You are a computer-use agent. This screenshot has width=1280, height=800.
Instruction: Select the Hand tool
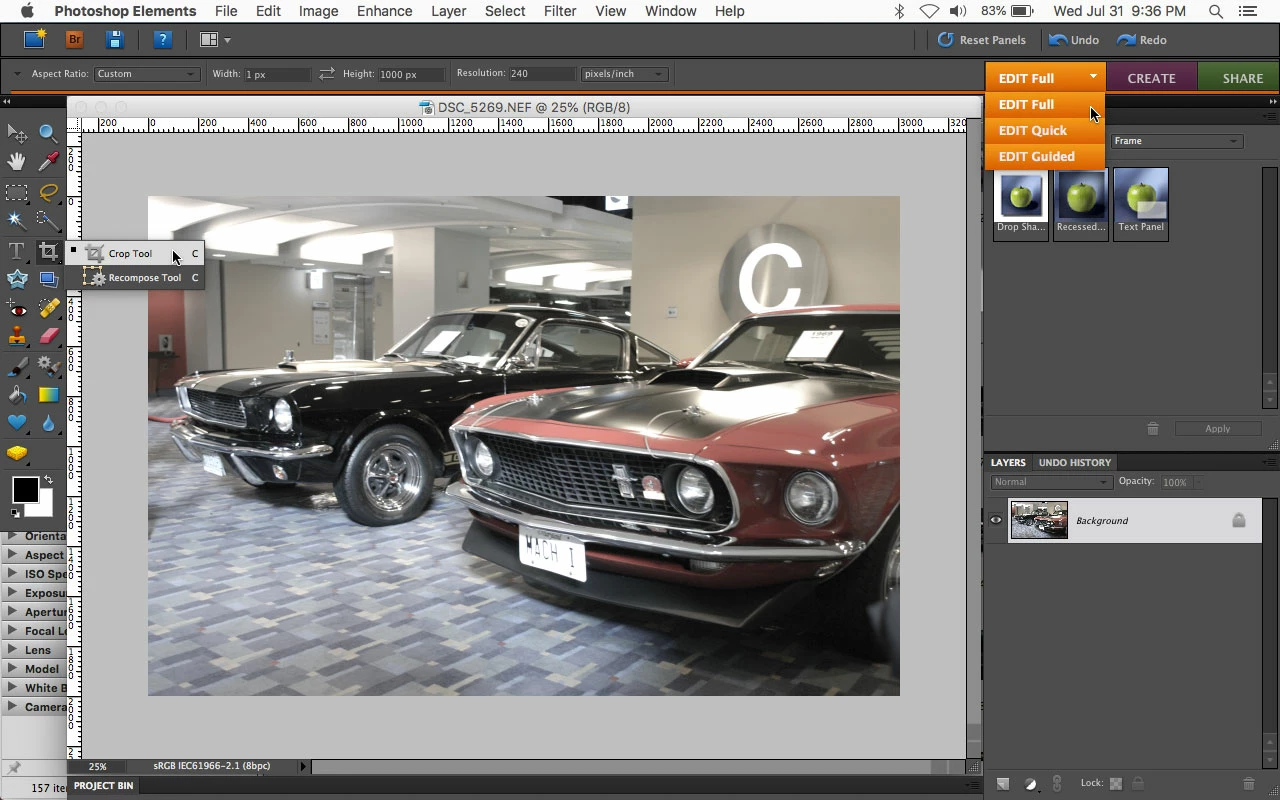click(x=17, y=162)
